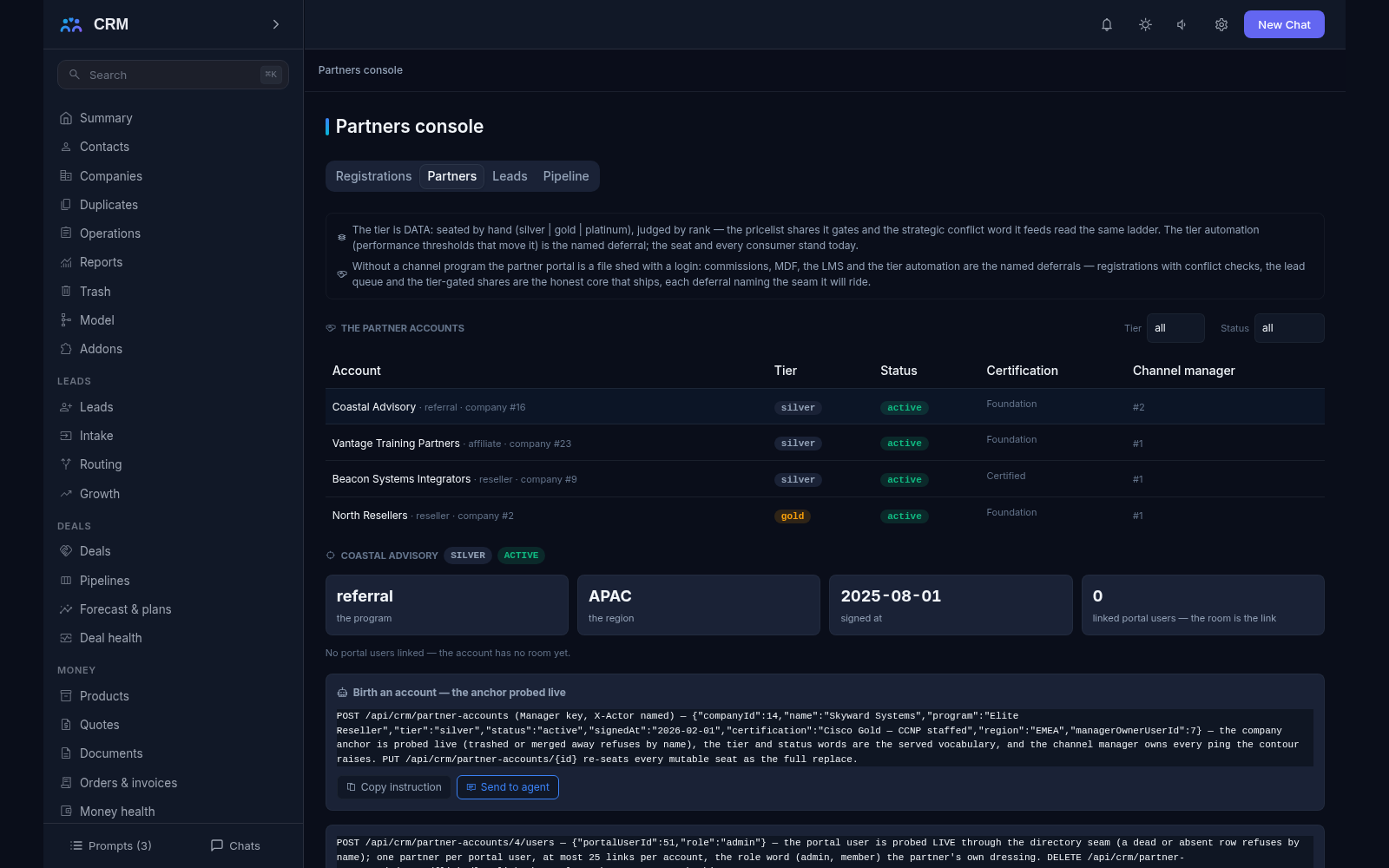Open Trash in sidebar

tap(173, 292)
